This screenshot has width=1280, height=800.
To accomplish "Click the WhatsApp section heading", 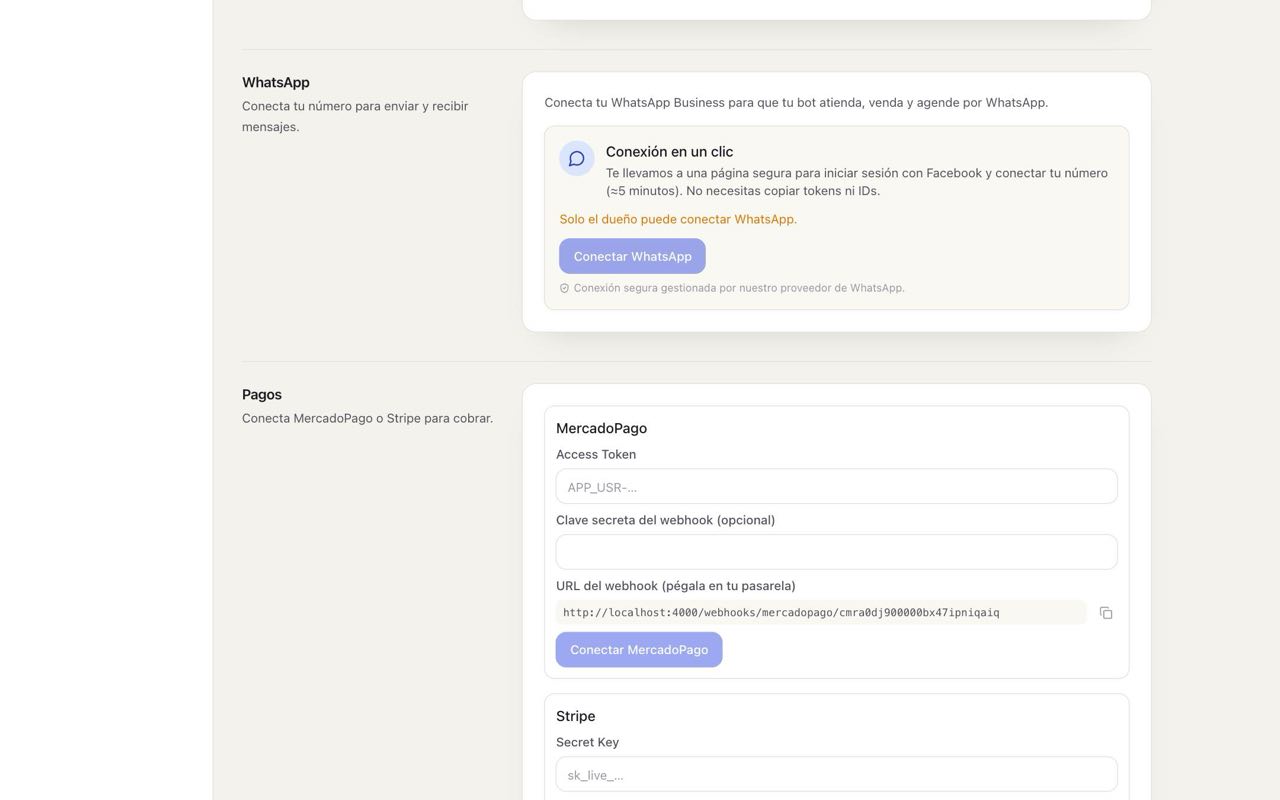I will click(276, 82).
